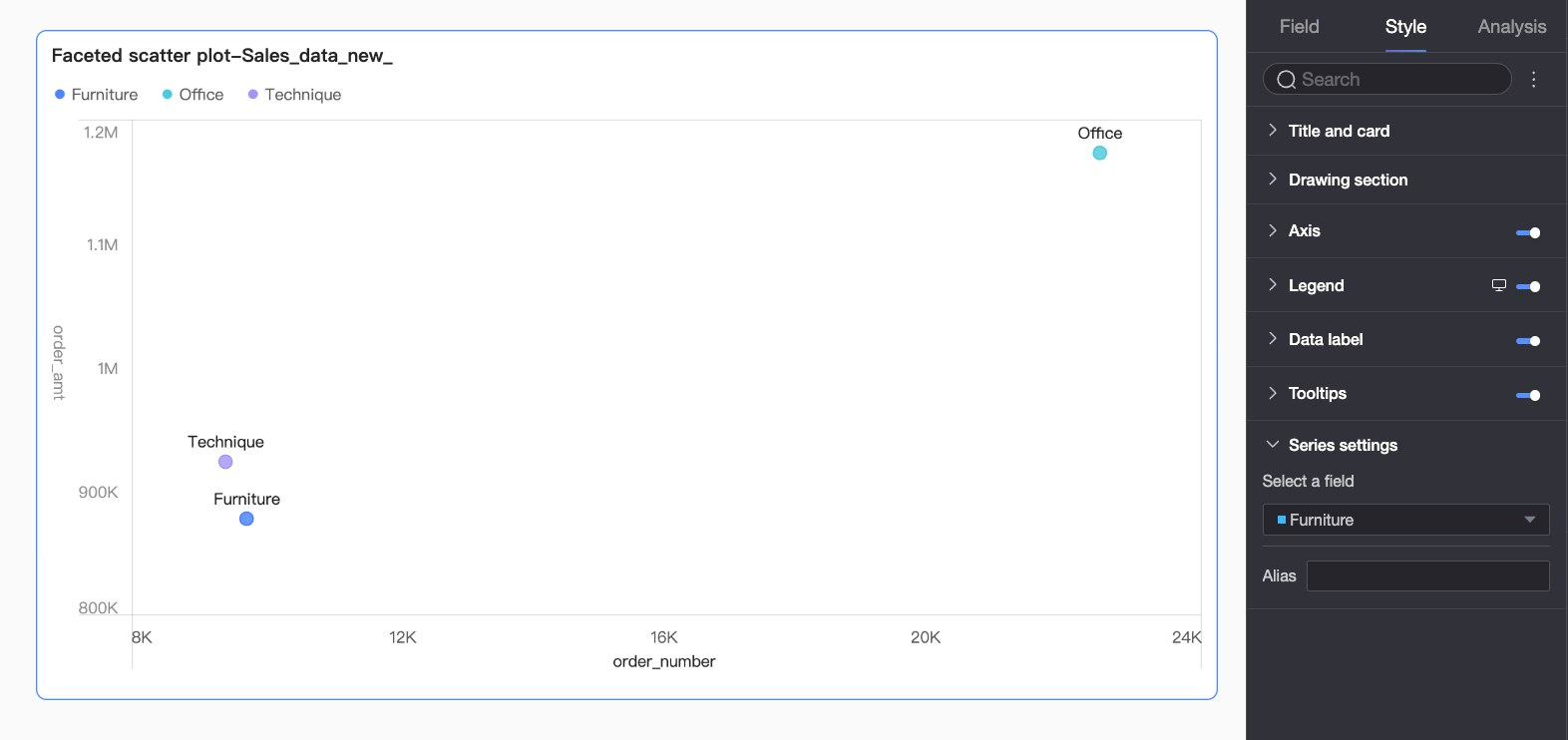Click the order_amt axis title
The height and width of the screenshot is (740, 1568).
click(59, 363)
